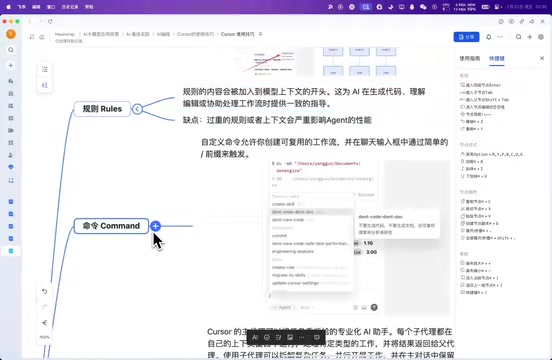Click the outline list icon on the canvas
This screenshot has height=360, width=552.
coord(45,69)
